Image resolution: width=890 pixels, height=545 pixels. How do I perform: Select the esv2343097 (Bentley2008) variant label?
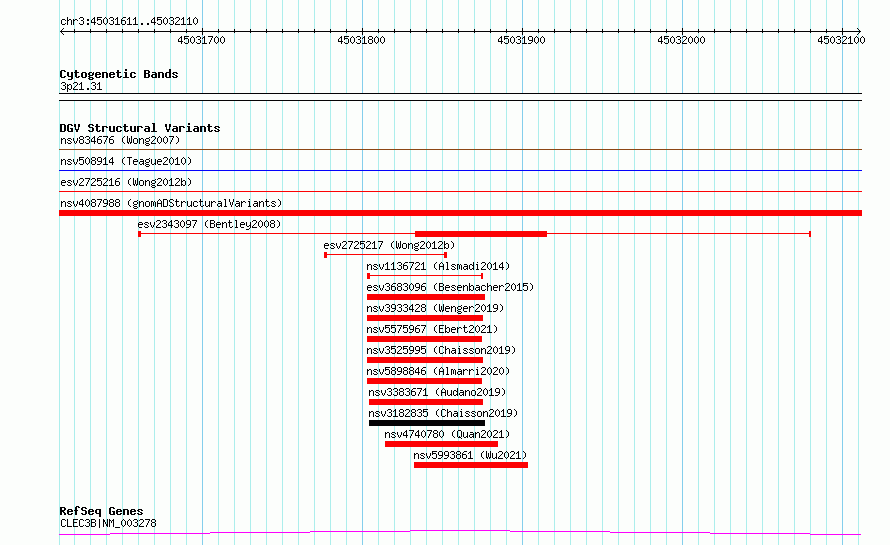point(209,224)
